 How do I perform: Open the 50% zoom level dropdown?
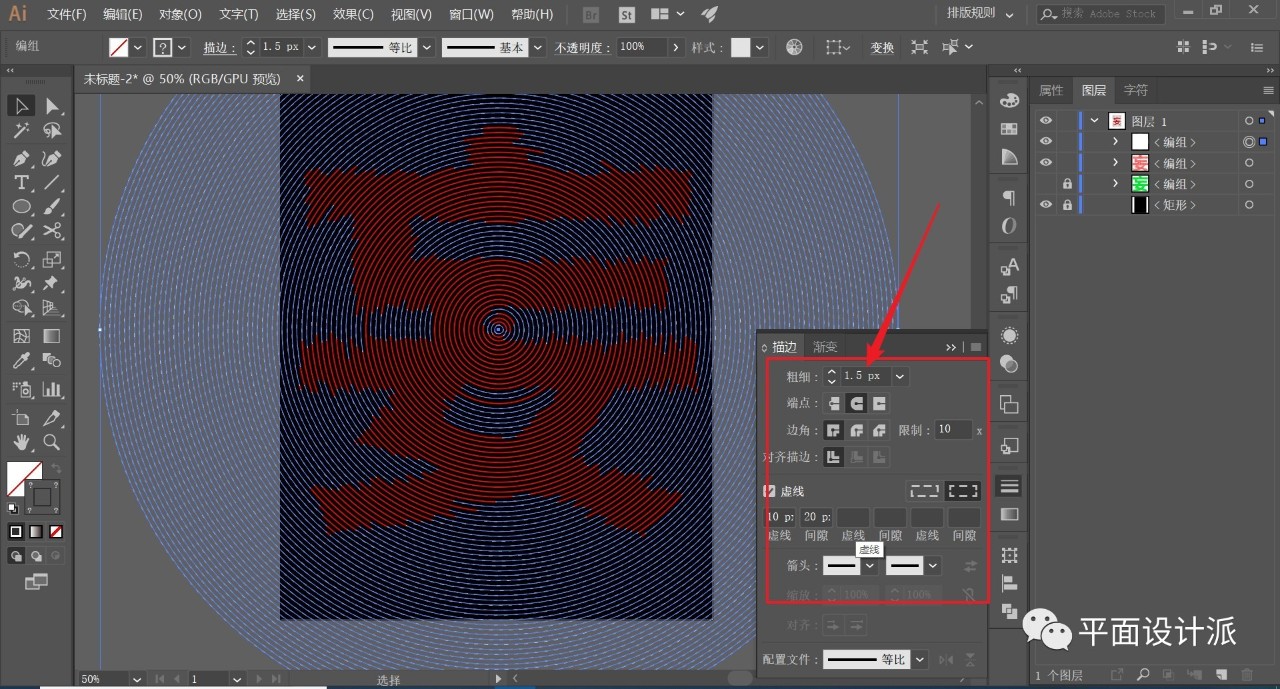pyautogui.click(x=138, y=679)
